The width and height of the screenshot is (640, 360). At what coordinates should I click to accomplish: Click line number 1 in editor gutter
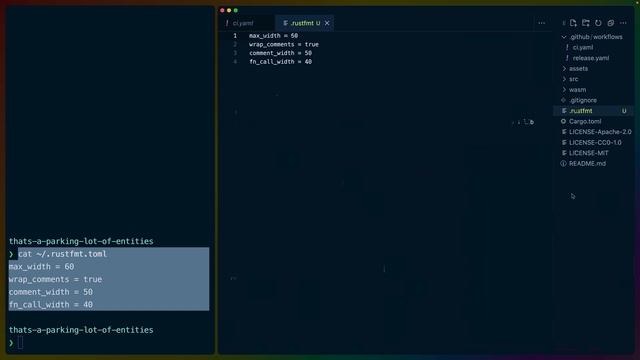[x=235, y=36]
